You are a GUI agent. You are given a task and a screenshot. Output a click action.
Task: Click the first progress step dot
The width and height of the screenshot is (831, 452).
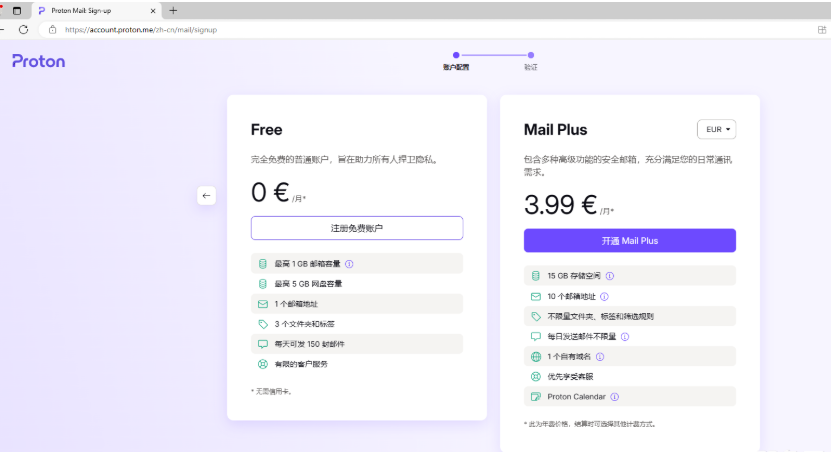point(456,55)
